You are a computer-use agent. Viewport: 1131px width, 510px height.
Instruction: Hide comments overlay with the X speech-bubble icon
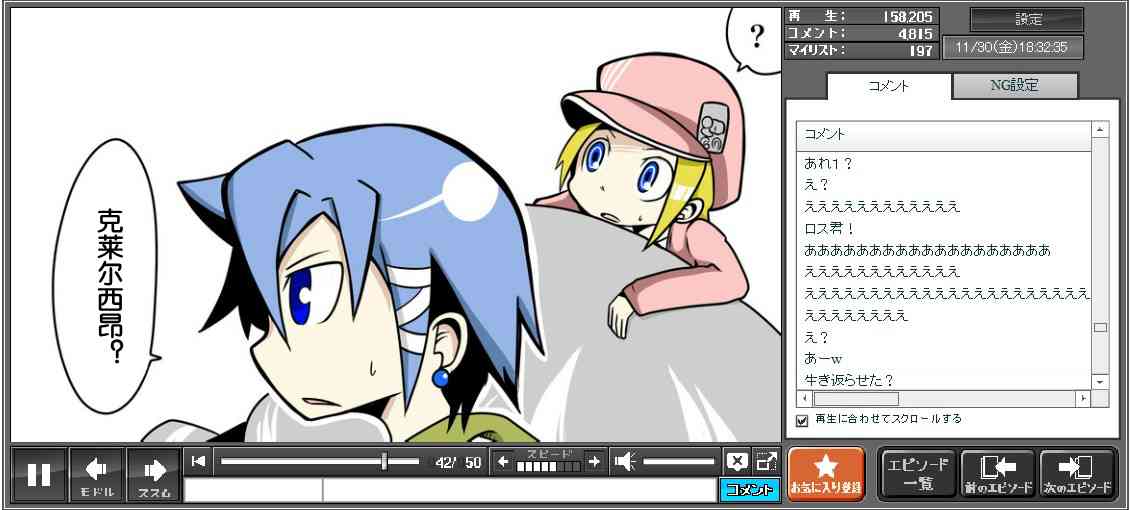(737, 461)
